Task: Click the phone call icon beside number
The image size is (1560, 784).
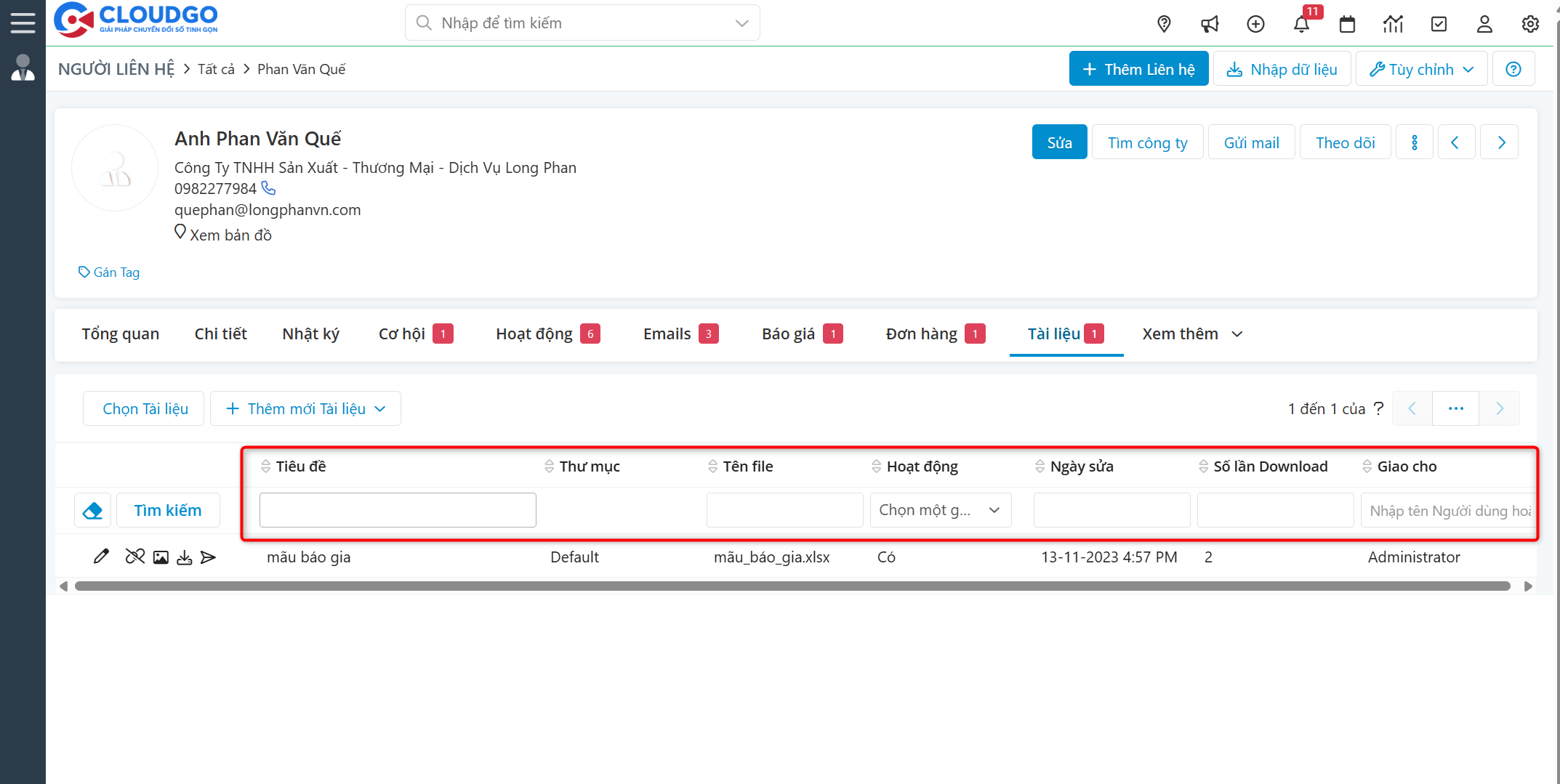Action: pyautogui.click(x=269, y=188)
